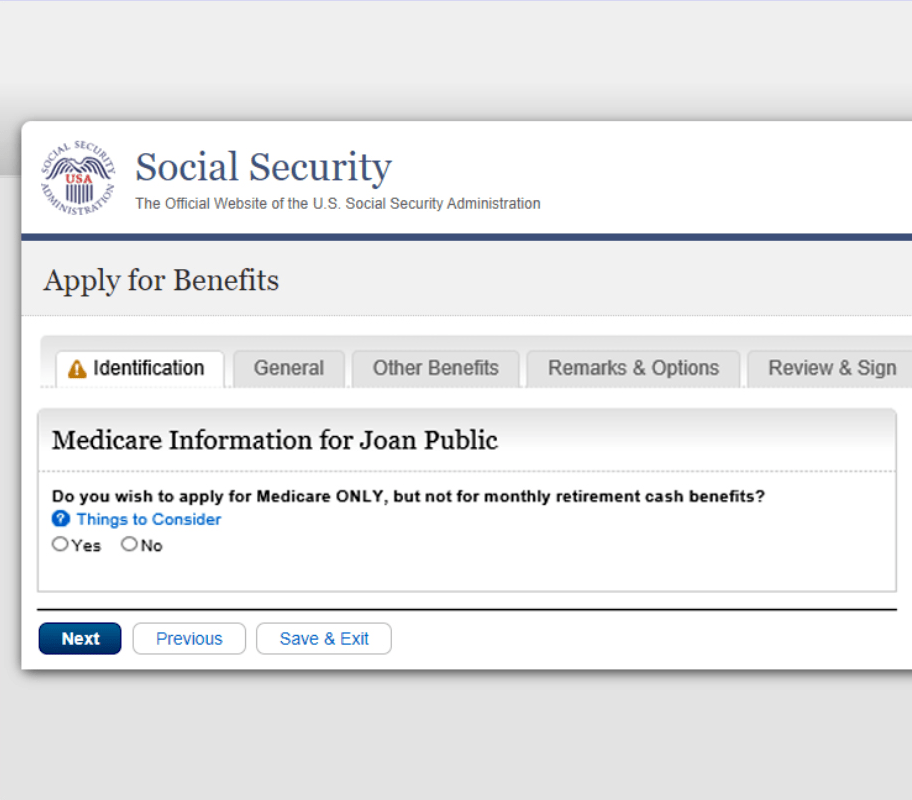Click the Social Security site title
Screen dimensions: 912x800
pyautogui.click(x=263, y=167)
